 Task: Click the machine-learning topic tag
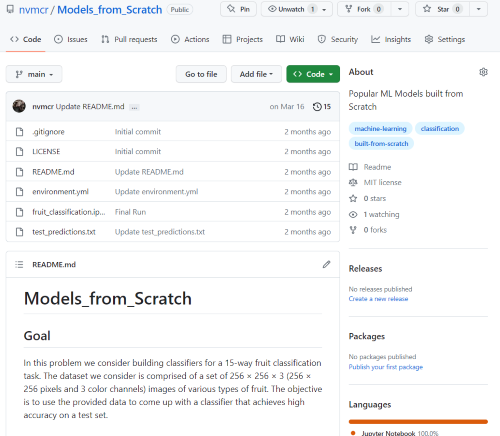[x=380, y=129]
